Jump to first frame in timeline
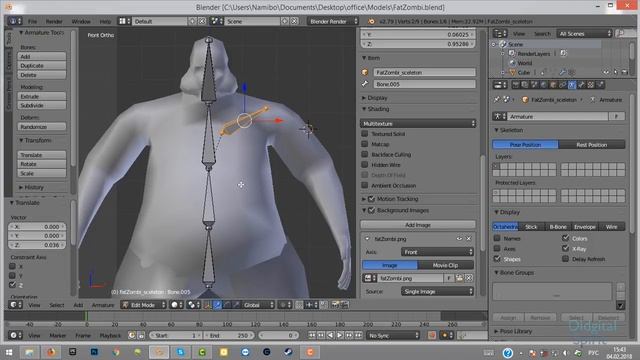 click(312, 336)
